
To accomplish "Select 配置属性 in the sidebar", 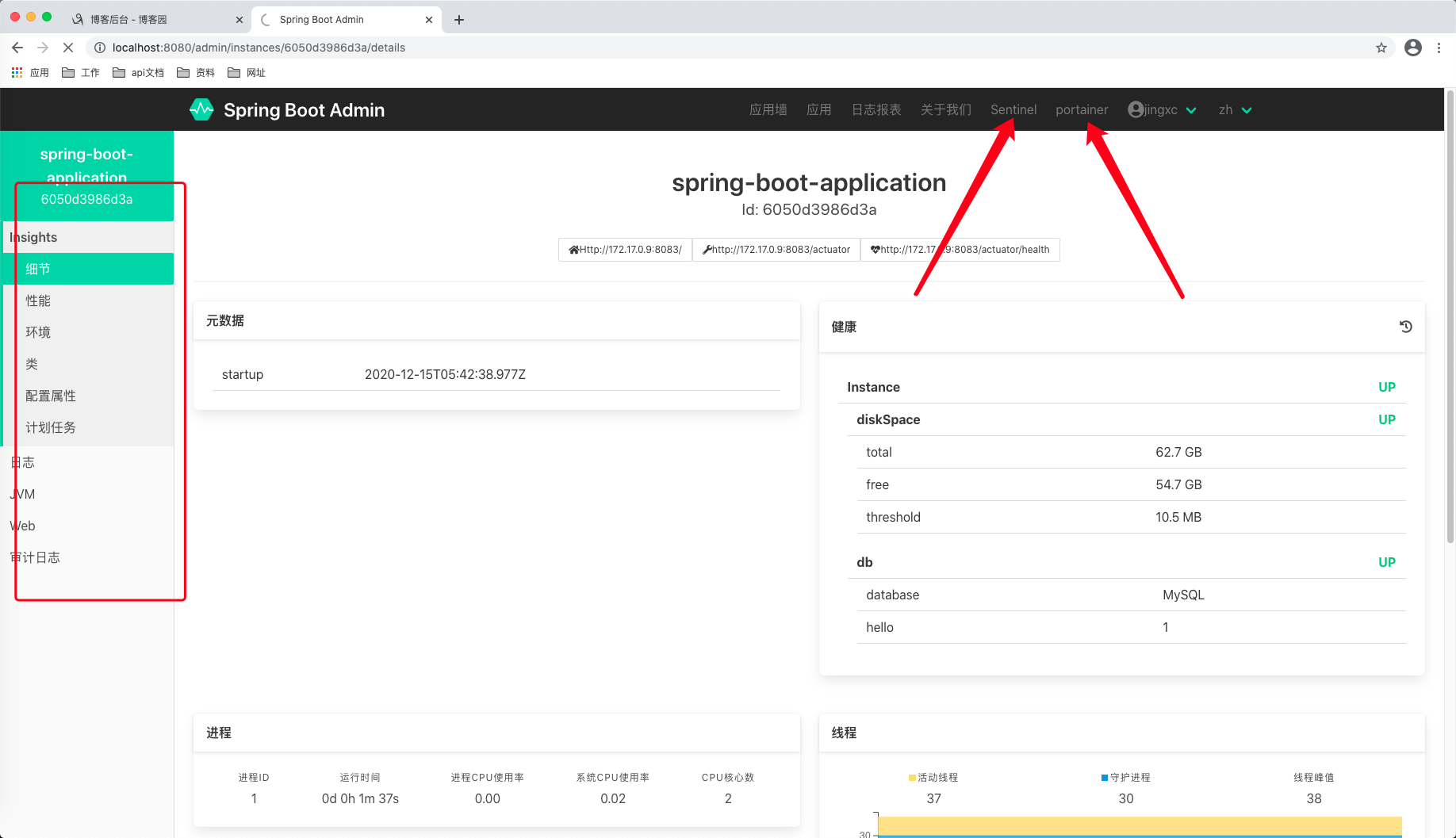I will (x=88, y=396).
